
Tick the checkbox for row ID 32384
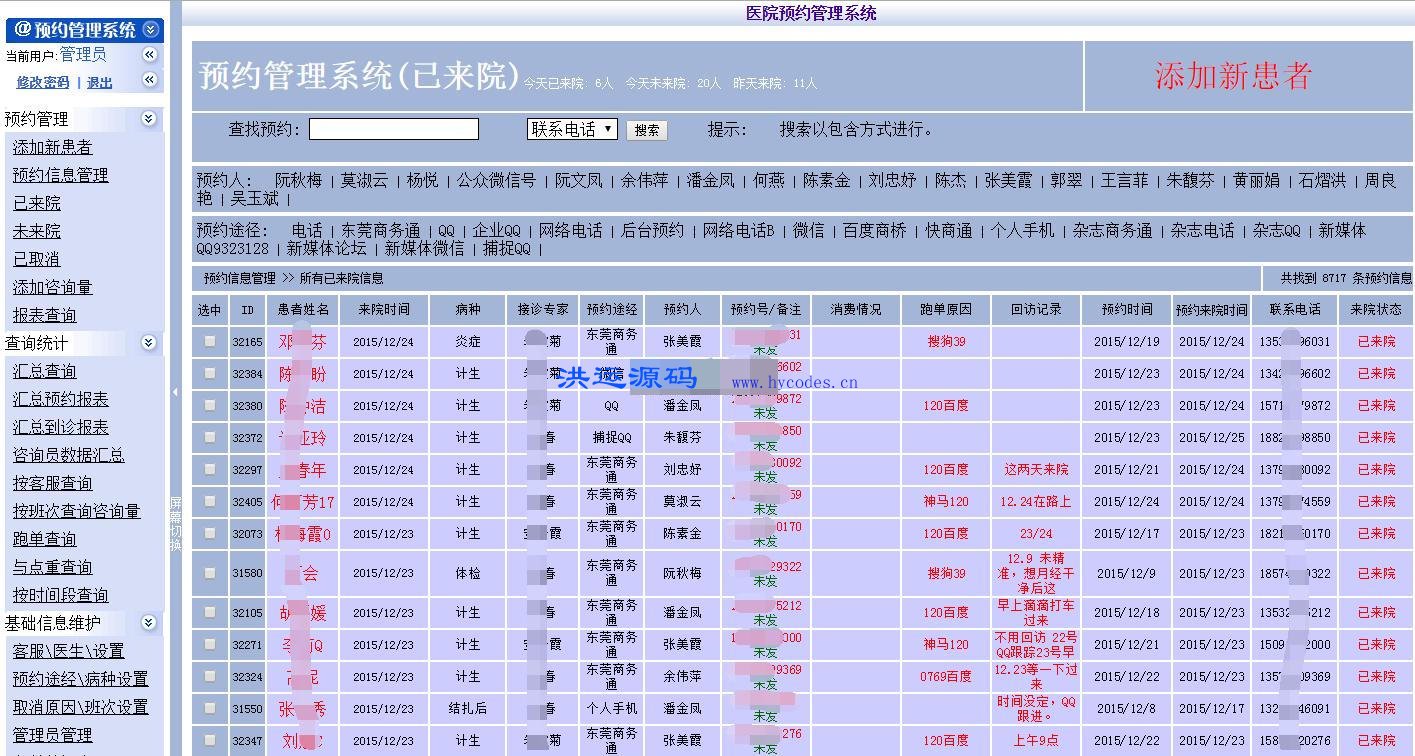coord(210,373)
